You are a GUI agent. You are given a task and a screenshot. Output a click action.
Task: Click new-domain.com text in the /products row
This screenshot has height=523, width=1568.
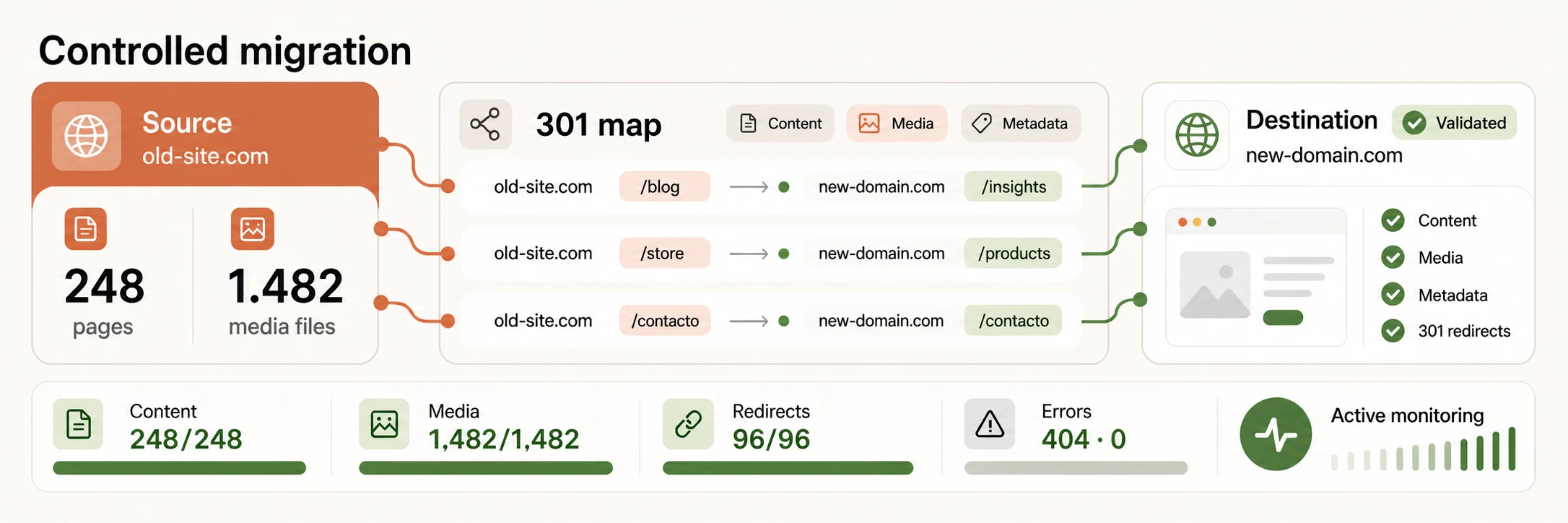[881, 254]
